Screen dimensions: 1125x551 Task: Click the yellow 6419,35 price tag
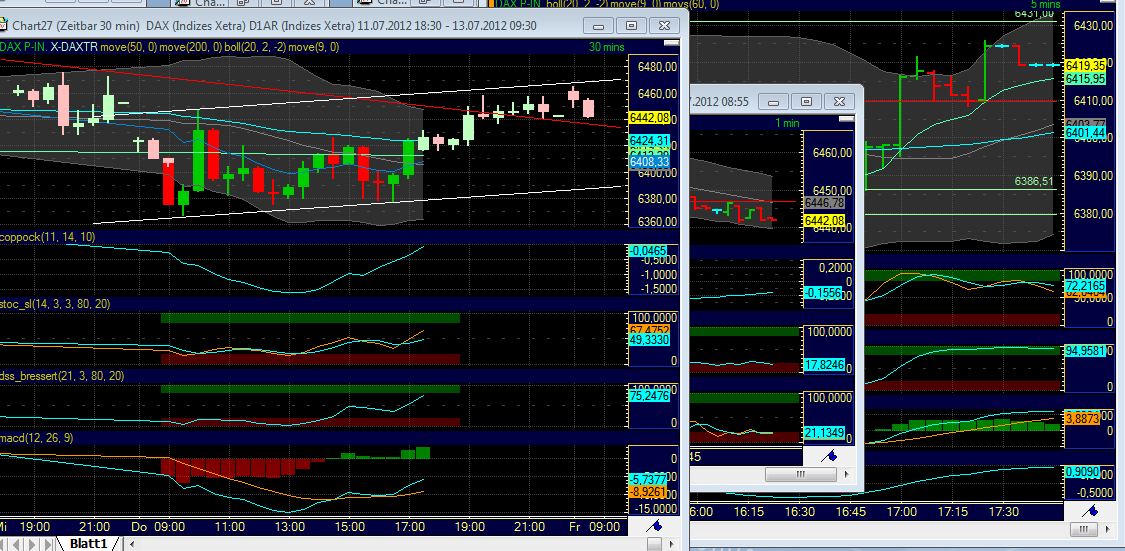coord(1085,65)
